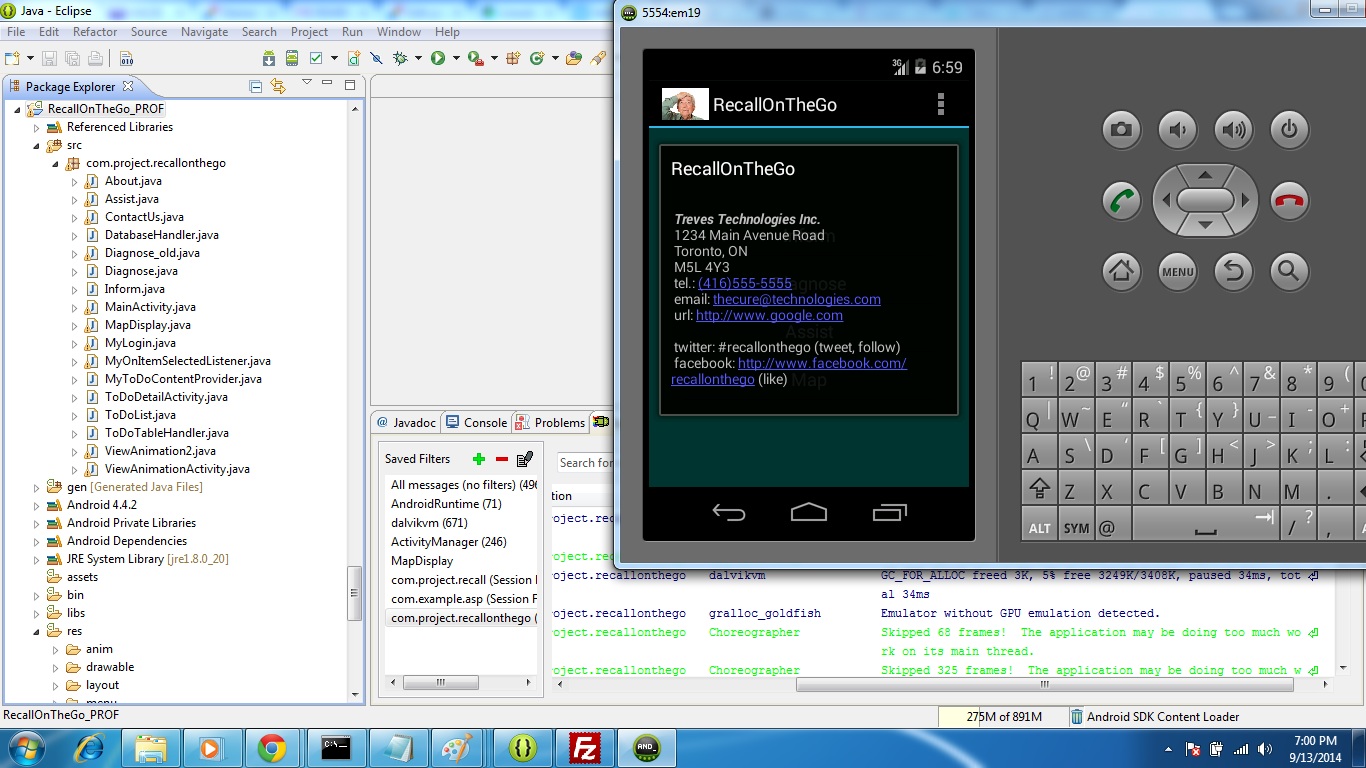Tap the on-screen Android home navigation button
The height and width of the screenshot is (768, 1366).
808,513
